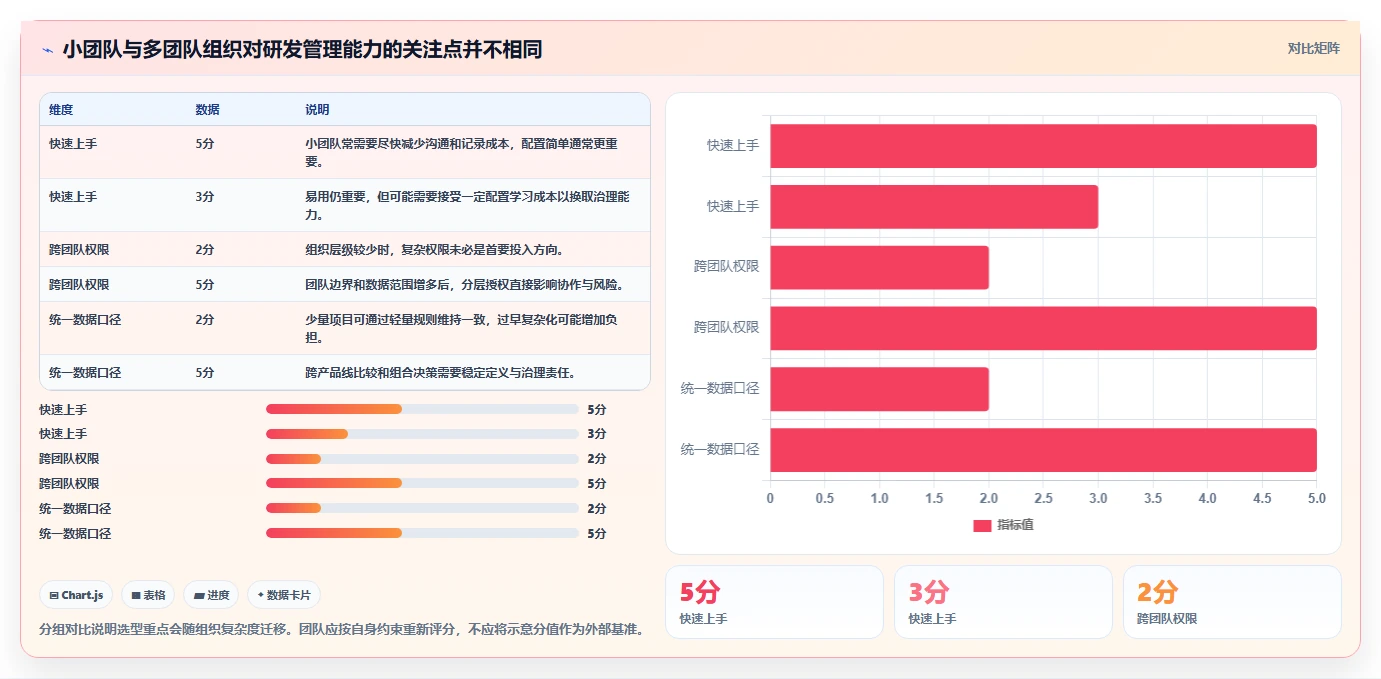
Task: Select the 数据卡片 chip
Action: pyautogui.click(x=284, y=595)
